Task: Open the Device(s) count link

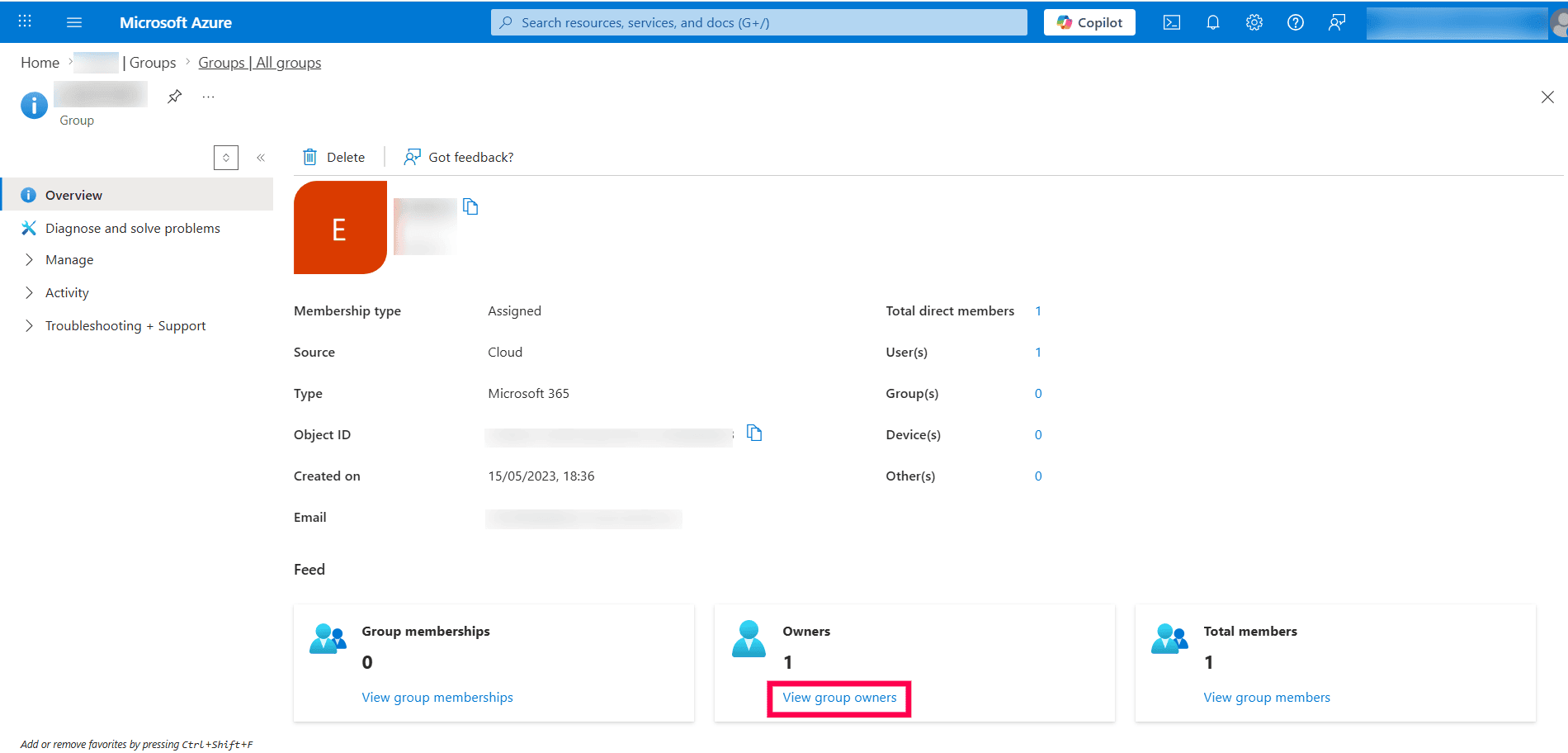Action: click(1038, 435)
